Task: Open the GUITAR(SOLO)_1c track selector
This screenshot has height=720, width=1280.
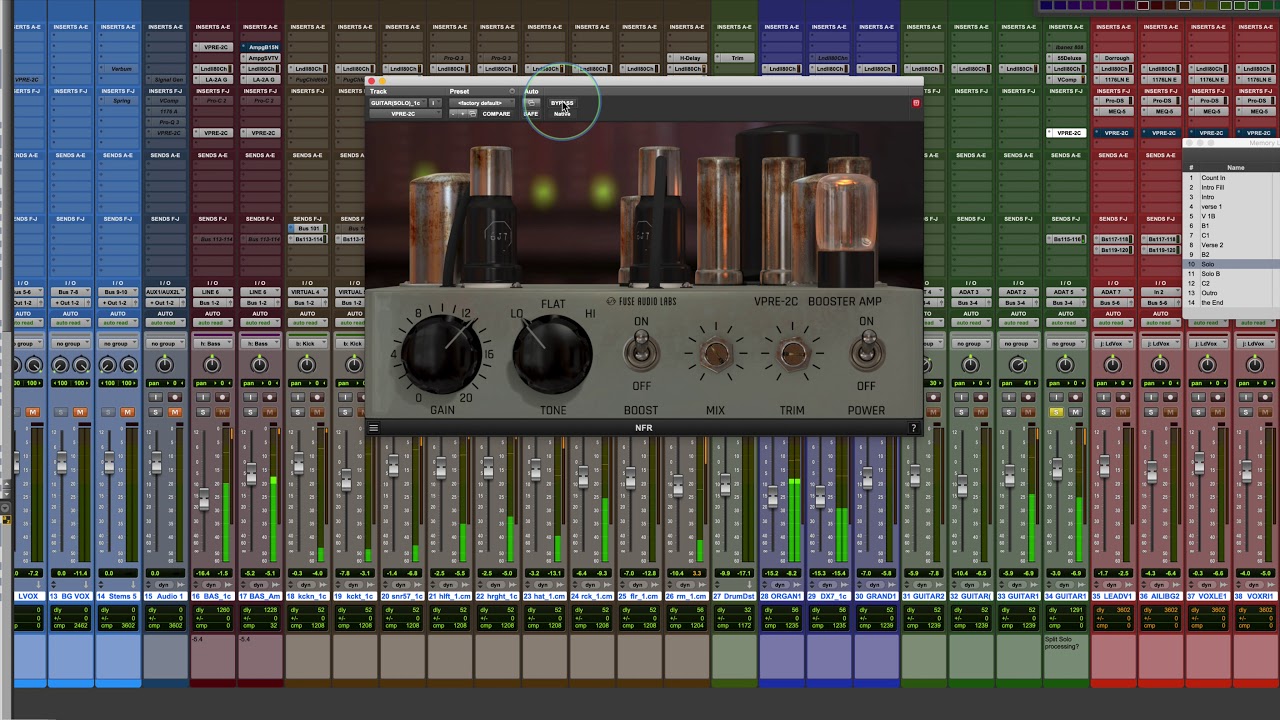Action: coord(398,103)
